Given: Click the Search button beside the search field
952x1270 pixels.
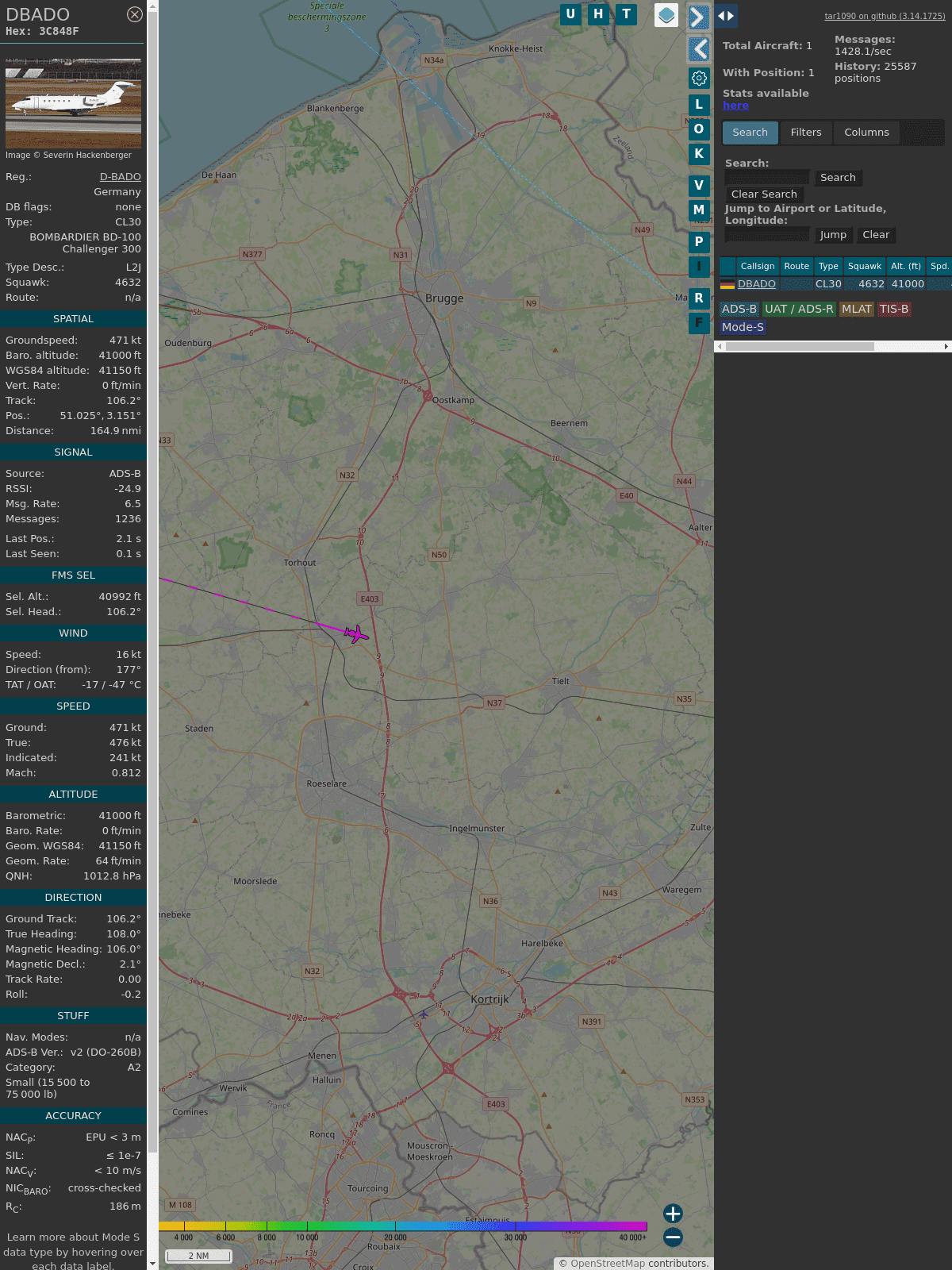Looking at the screenshot, I should tap(838, 178).
